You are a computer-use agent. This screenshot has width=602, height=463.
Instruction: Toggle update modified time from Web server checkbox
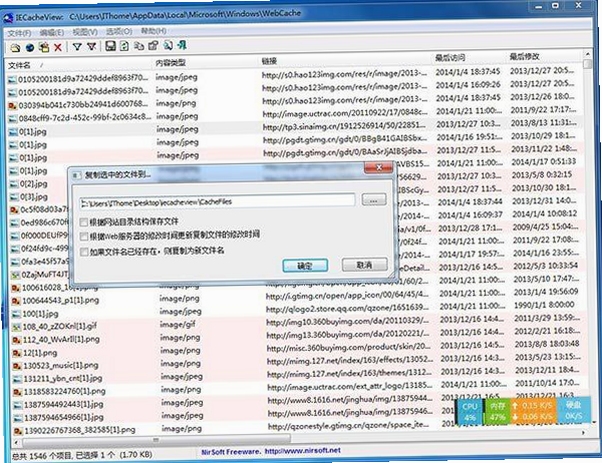point(84,236)
